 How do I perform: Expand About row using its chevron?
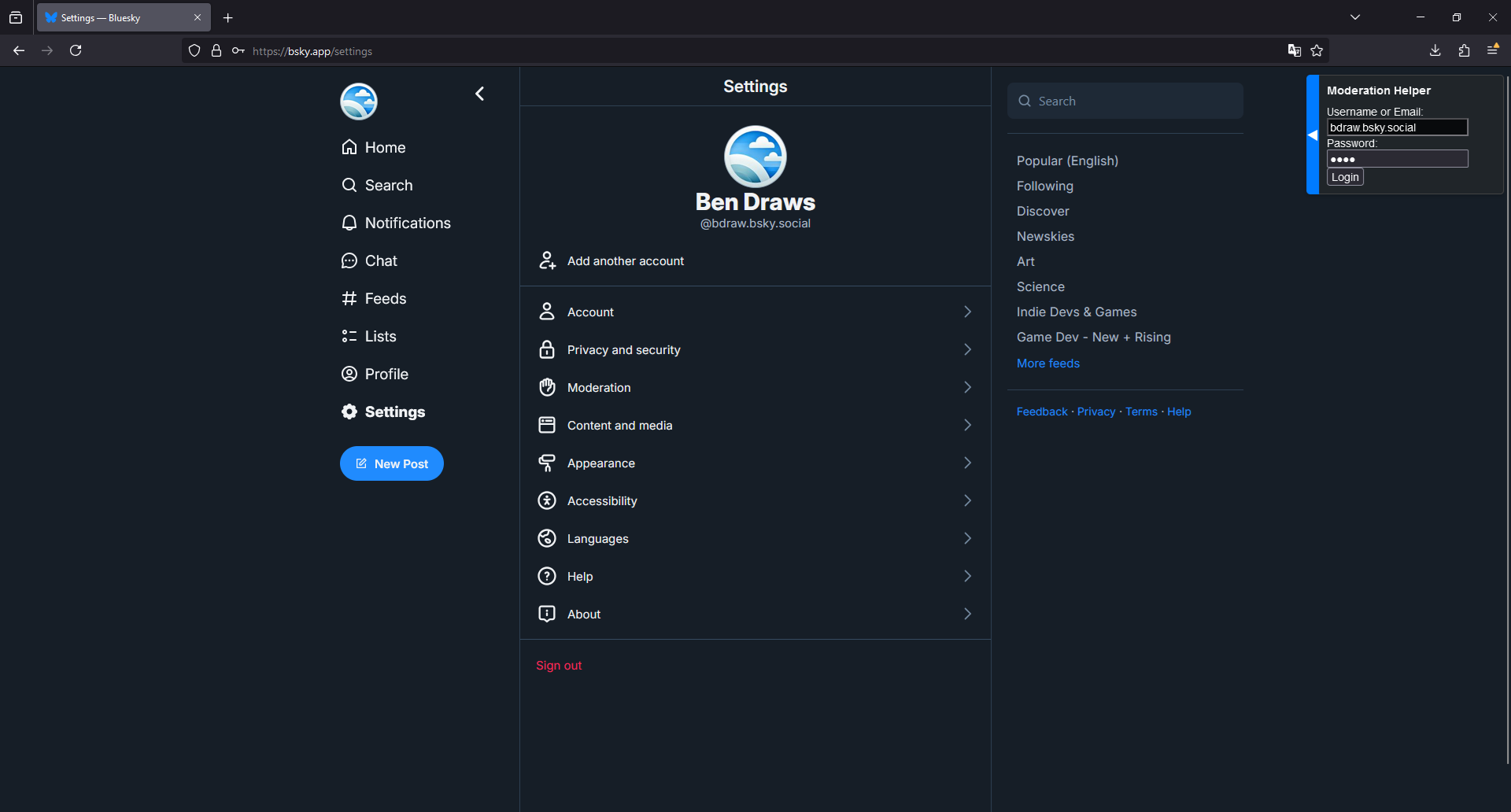(967, 614)
